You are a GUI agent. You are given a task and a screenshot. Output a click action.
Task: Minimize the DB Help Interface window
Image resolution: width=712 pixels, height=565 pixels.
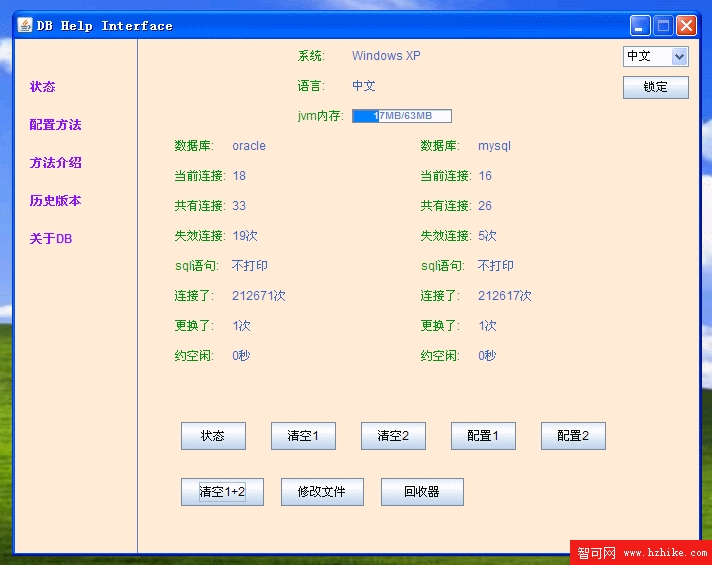(640, 25)
